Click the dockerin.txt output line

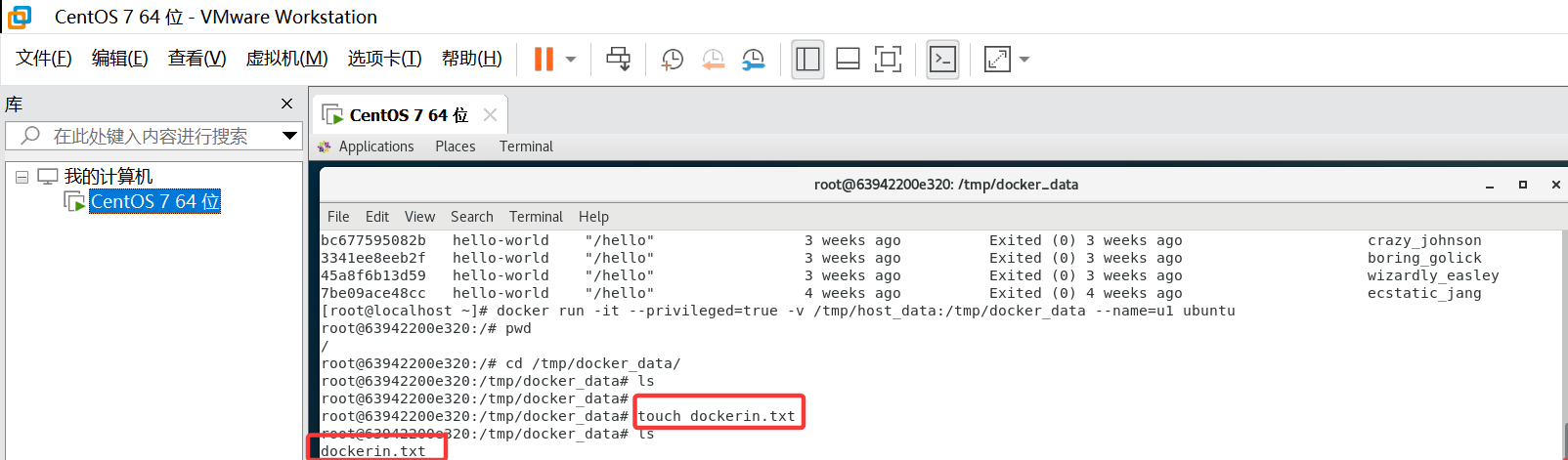(373, 451)
